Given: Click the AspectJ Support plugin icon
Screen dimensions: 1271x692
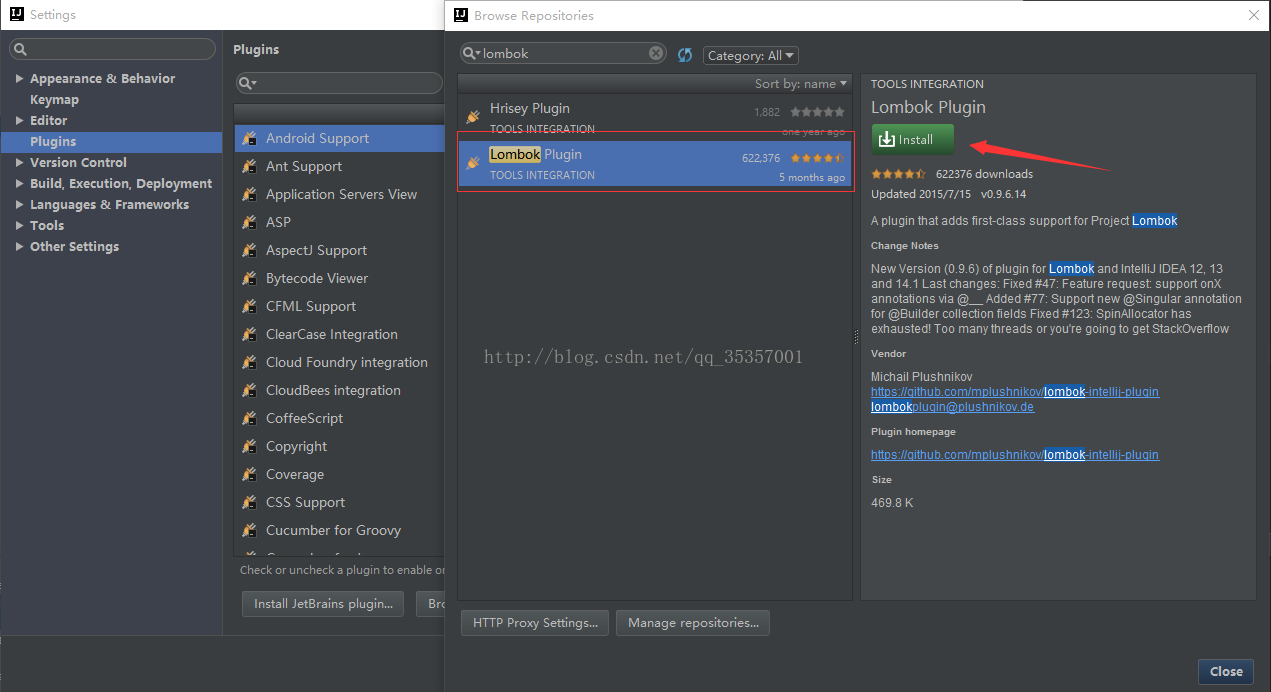Looking at the screenshot, I should point(249,250).
